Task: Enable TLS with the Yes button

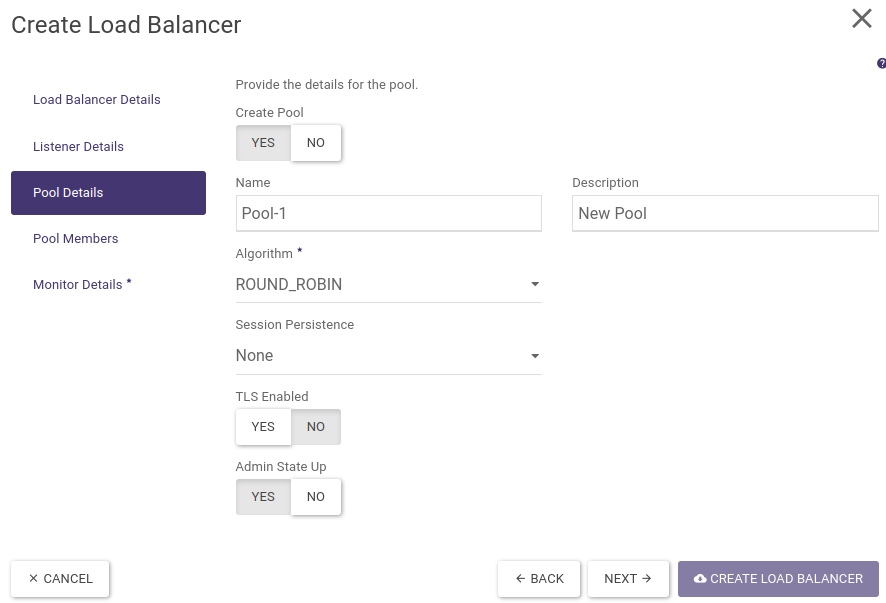Action: click(263, 427)
